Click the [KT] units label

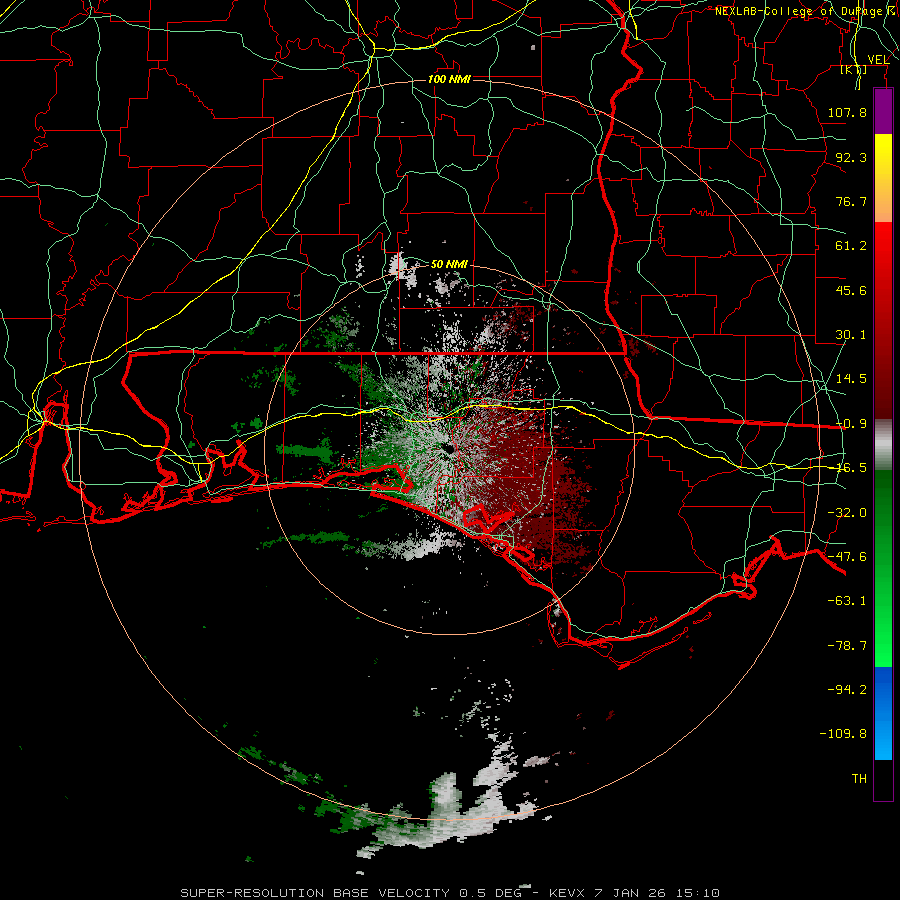click(854, 70)
